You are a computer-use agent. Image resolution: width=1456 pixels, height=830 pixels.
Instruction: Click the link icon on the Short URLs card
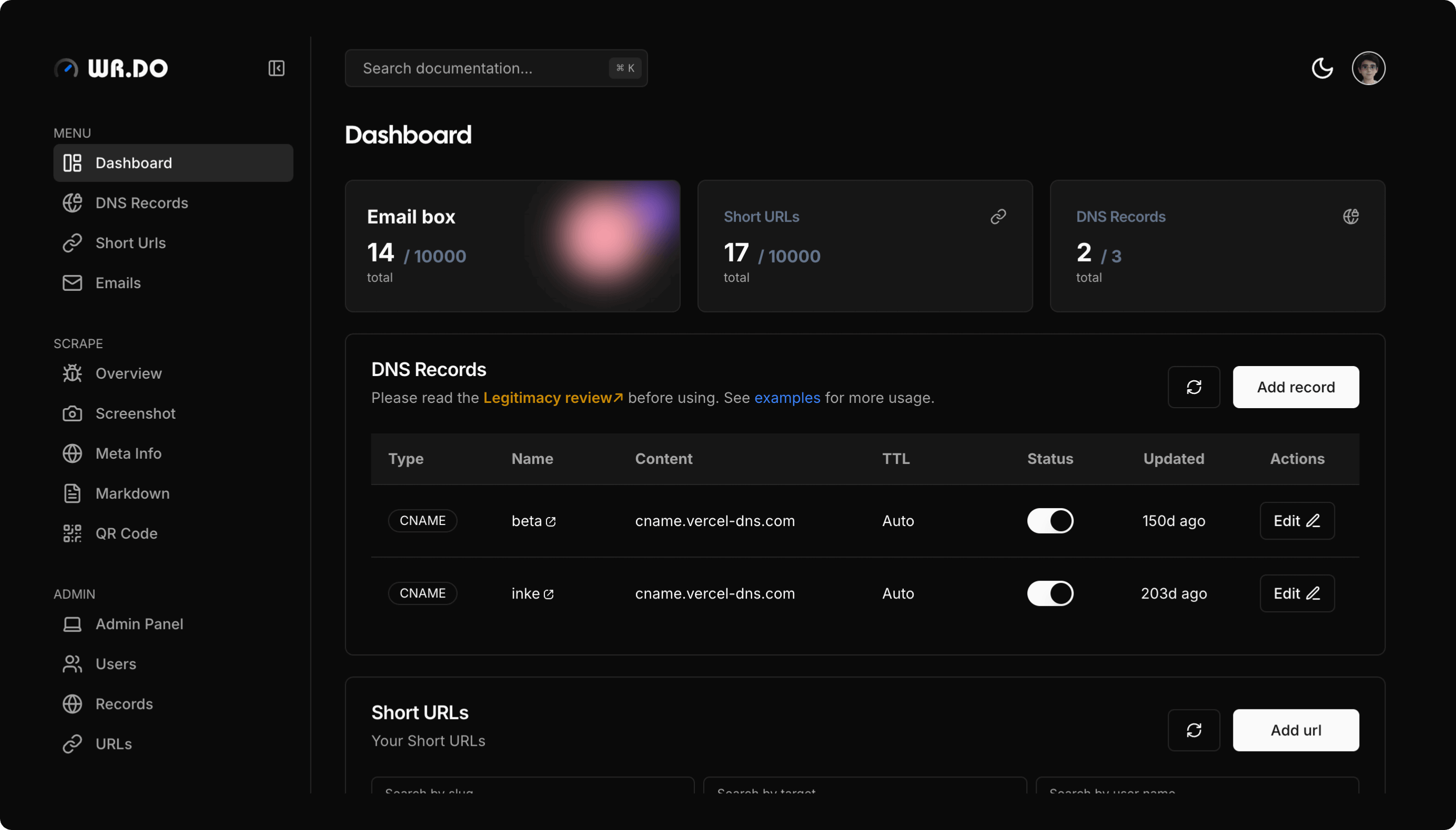(x=998, y=217)
